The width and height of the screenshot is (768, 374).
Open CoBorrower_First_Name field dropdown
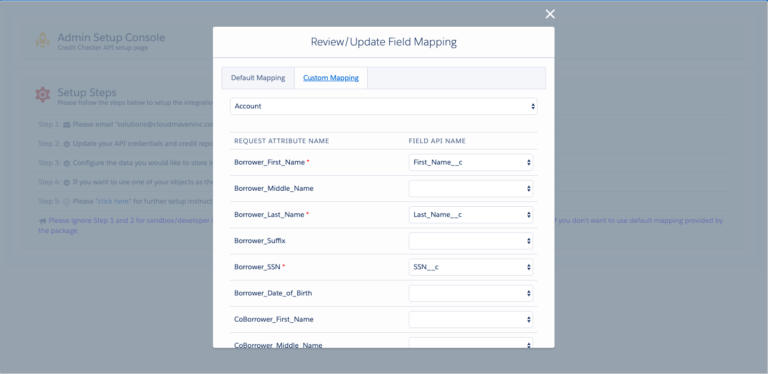(x=471, y=319)
